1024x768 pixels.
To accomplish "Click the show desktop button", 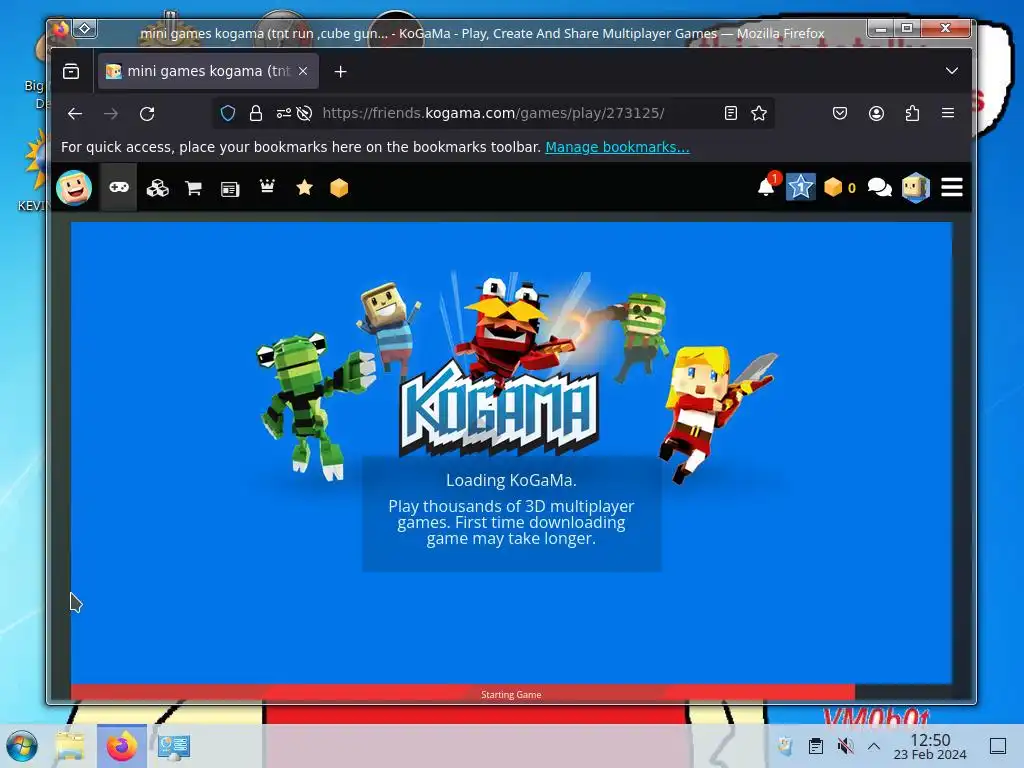I will click(x=998, y=746).
